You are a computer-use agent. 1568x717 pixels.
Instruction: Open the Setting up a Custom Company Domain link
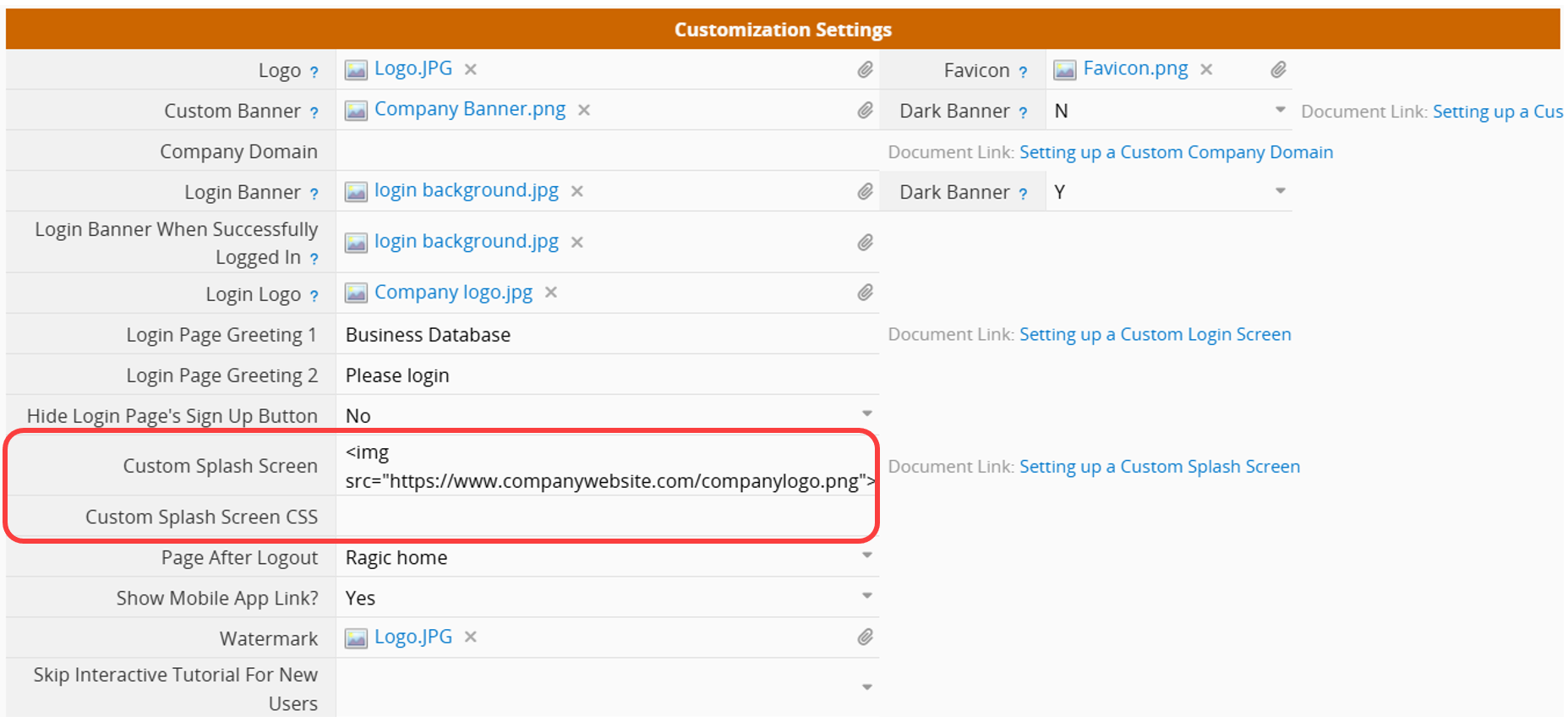tap(1176, 152)
